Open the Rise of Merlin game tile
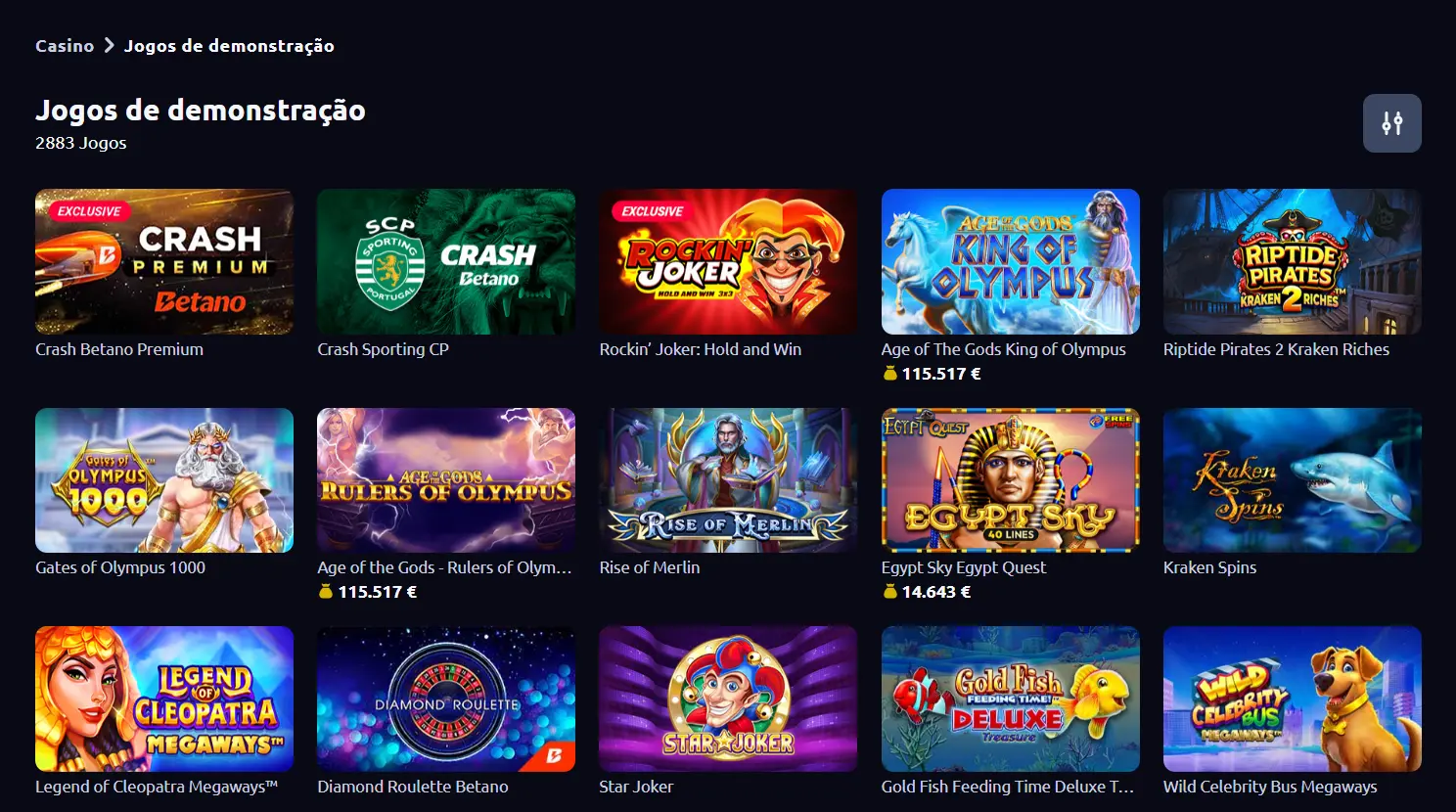 click(728, 480)
